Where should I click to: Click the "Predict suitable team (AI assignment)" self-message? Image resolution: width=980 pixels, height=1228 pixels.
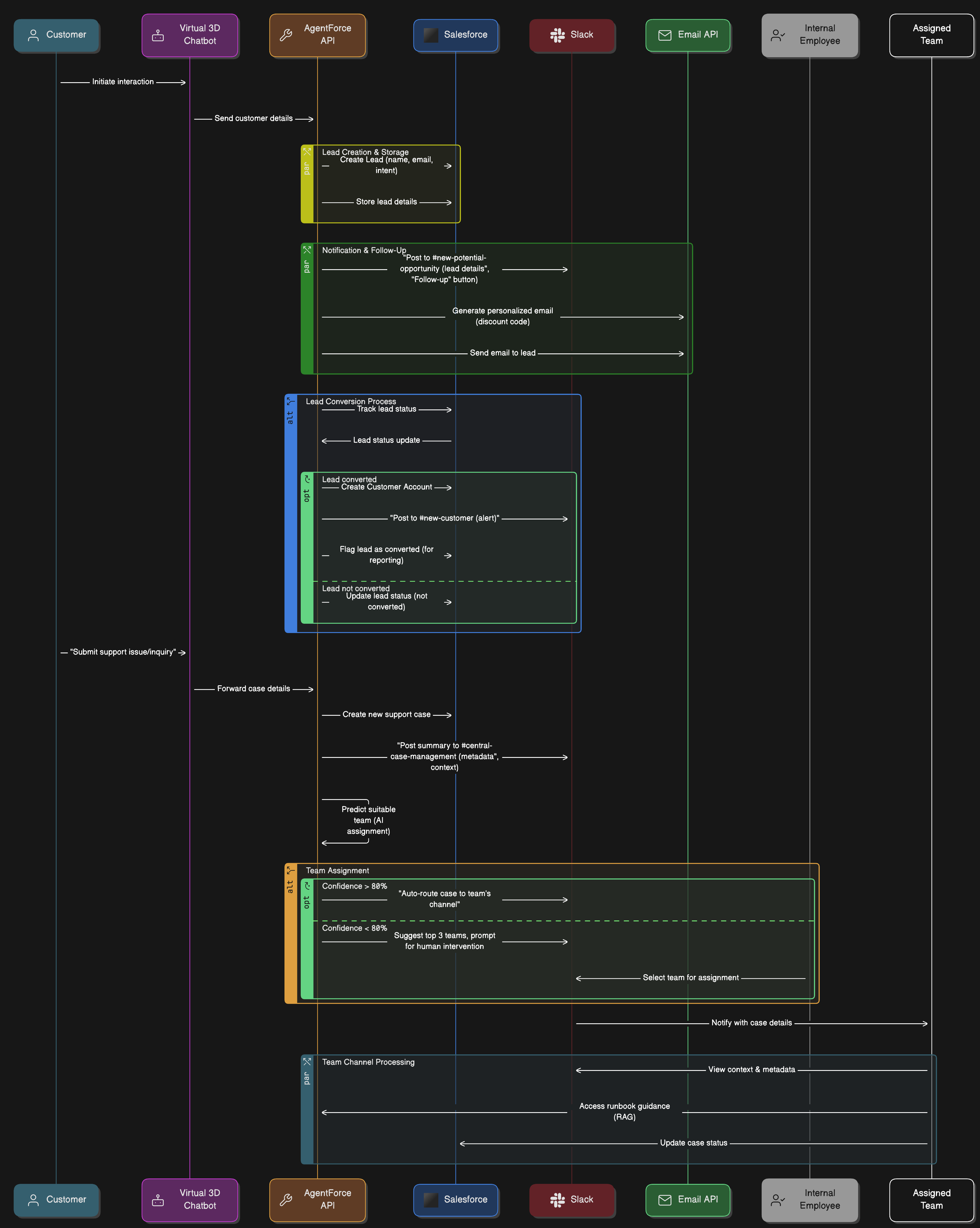coord(368,820)
